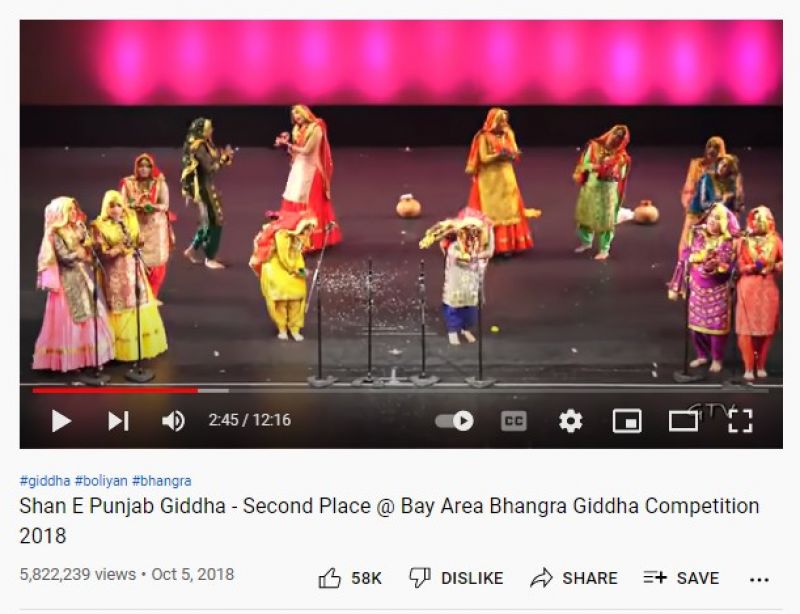Dislike the video
800x614 pixels.
click(x=456, y=578)
